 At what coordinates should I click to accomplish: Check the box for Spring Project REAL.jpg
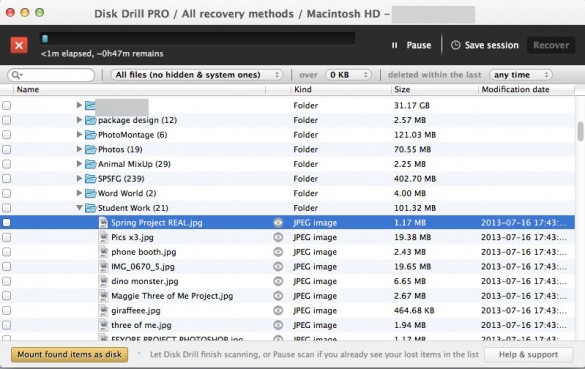coord(6,223)
